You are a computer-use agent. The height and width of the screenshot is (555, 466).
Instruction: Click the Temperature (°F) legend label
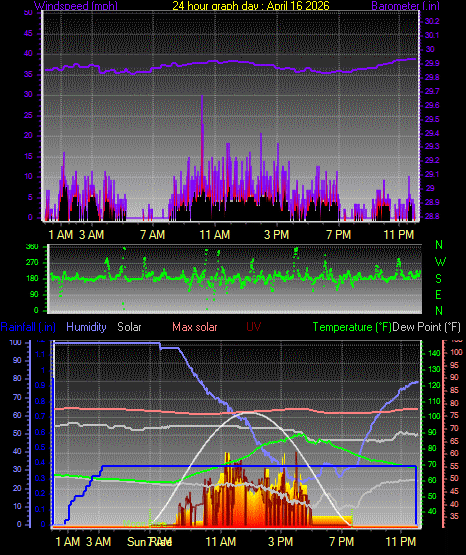point(352,327)
